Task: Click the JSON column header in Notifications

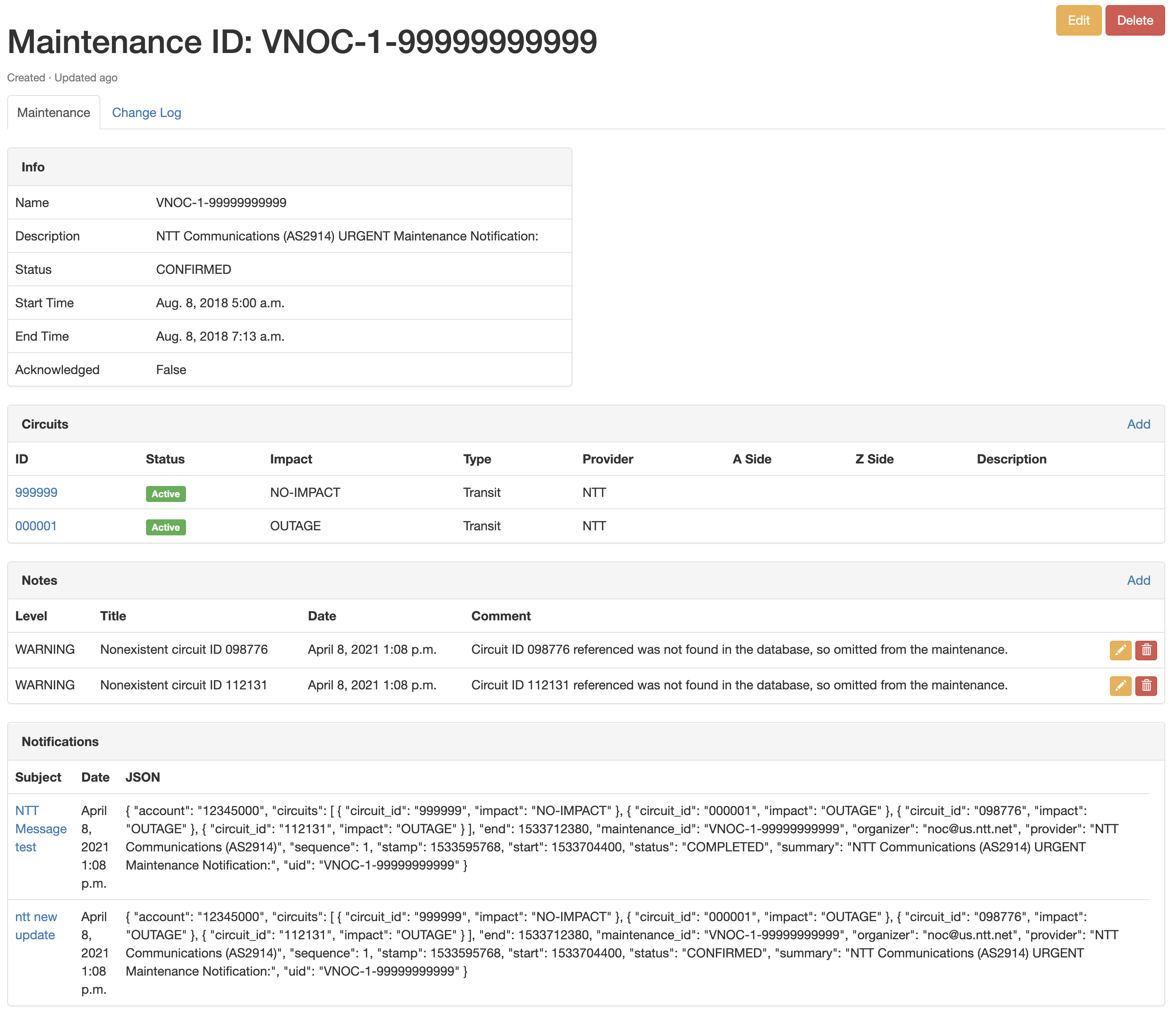Action: 142,777
